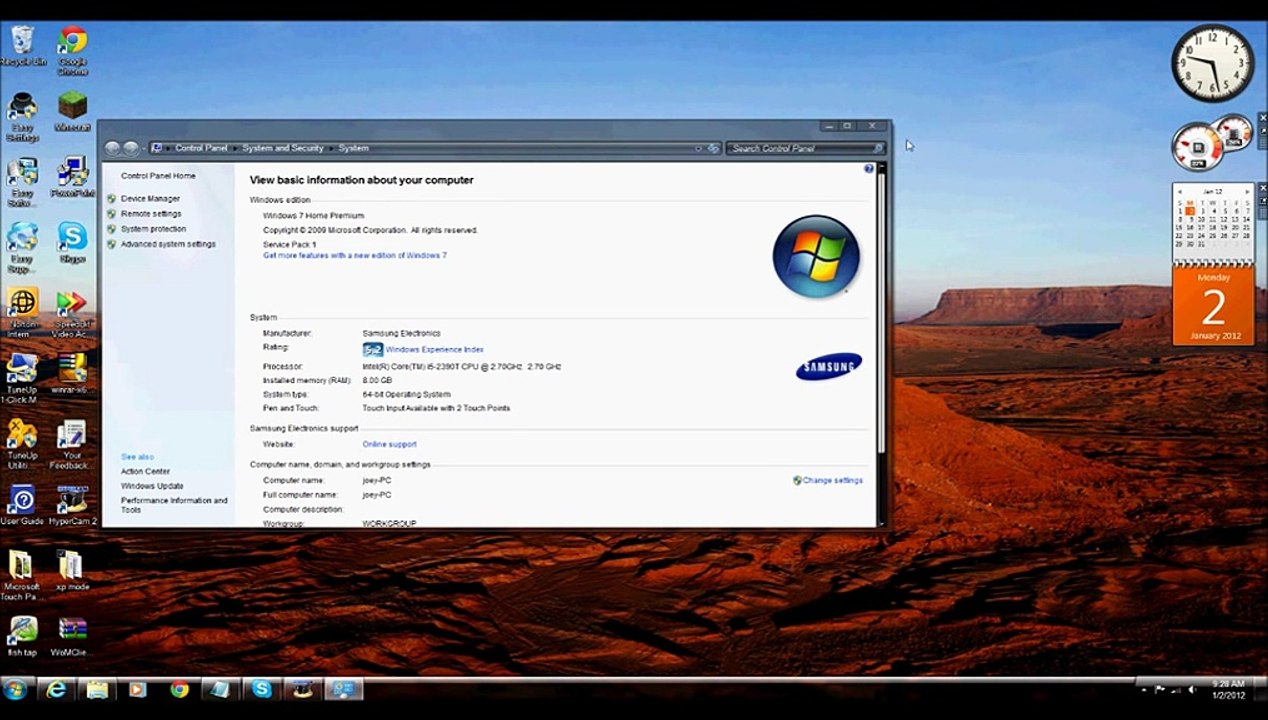Open the Easy Settings desktop shortcut
The height and width of the screenshot is (720, 1268).
[x=22, y=116]
